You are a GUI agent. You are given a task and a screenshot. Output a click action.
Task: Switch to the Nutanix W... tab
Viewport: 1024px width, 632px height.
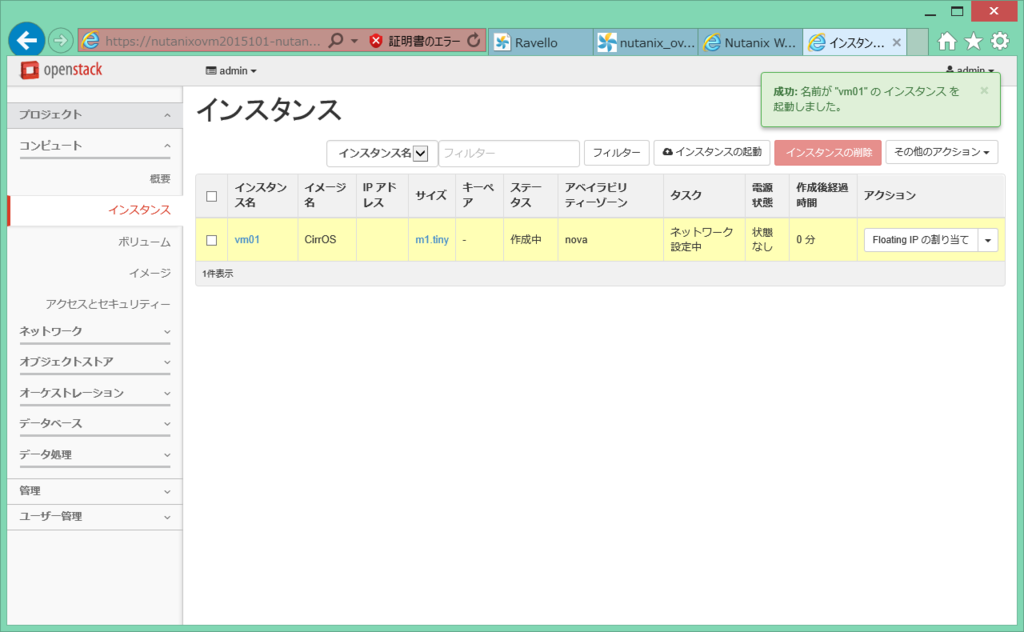click(750, 42)
